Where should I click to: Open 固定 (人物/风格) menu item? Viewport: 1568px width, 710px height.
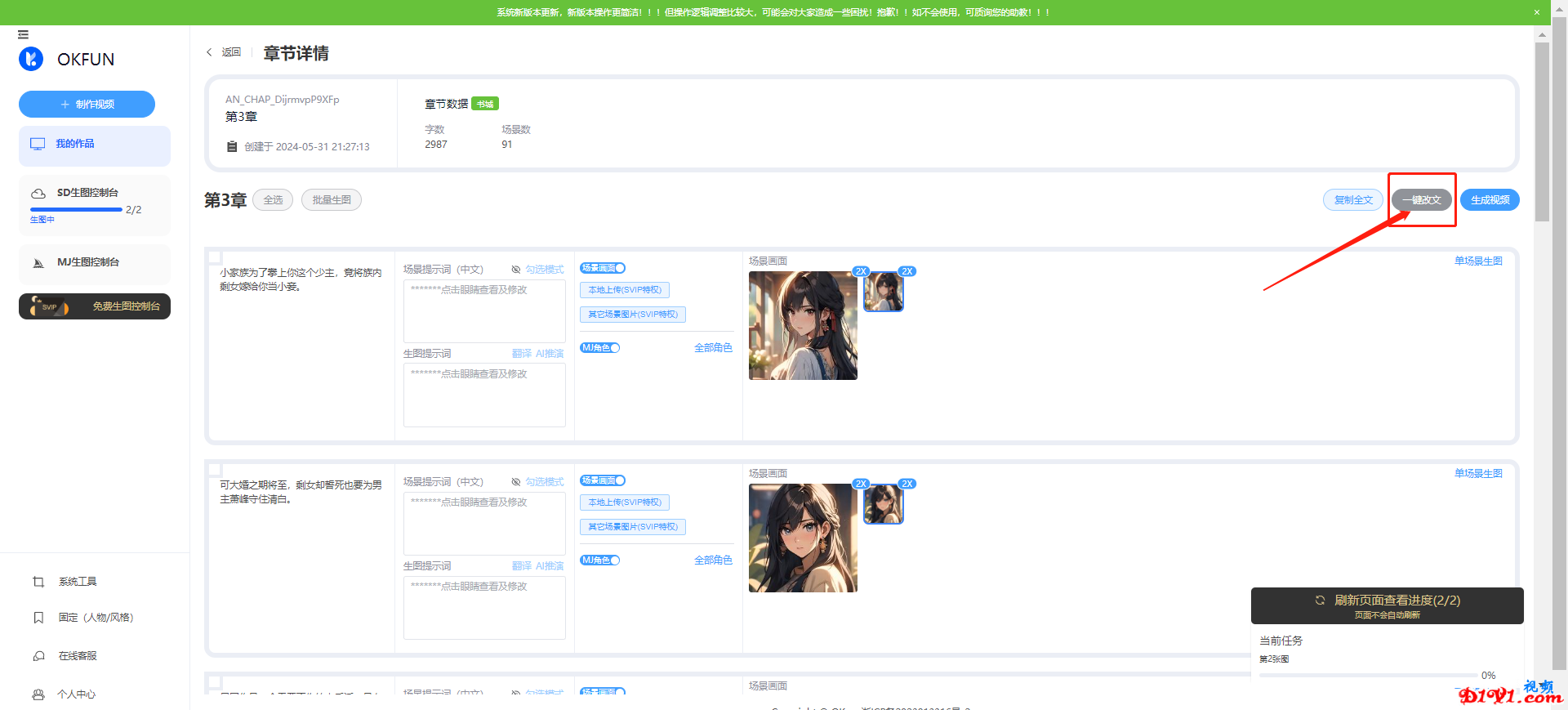coord(96,618)
